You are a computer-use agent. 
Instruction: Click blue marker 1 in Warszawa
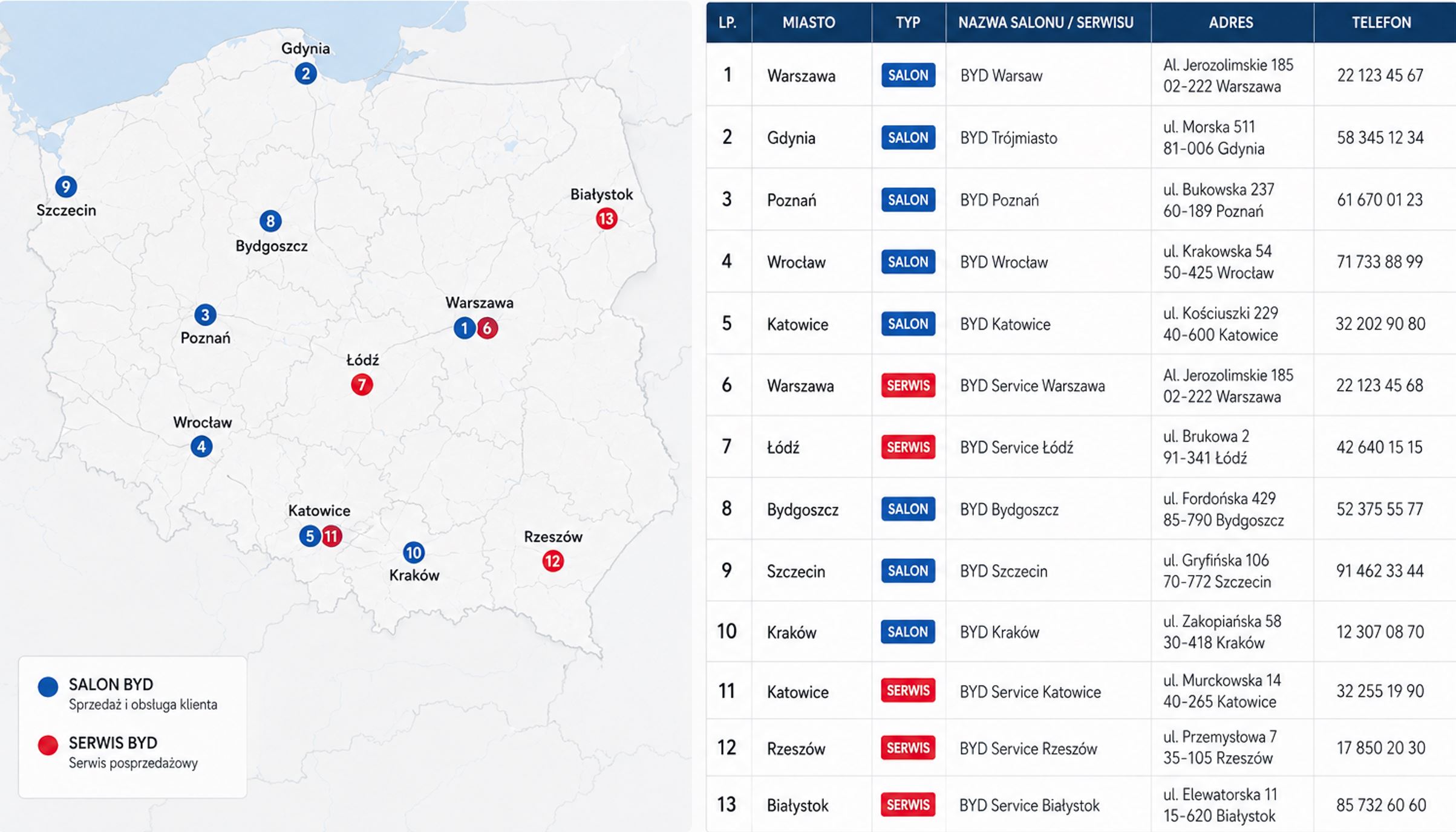pyautogui.click(x=464, y=328)
